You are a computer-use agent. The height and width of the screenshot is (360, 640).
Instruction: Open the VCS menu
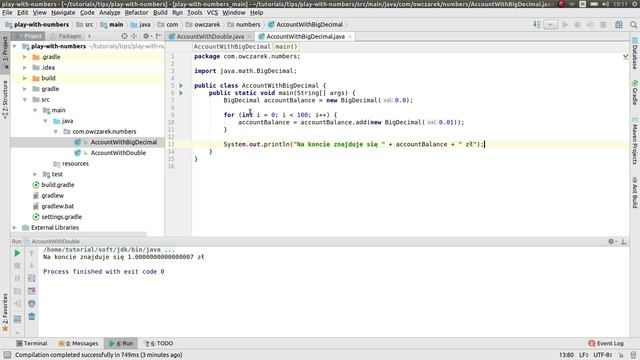(x=212, y=13)
